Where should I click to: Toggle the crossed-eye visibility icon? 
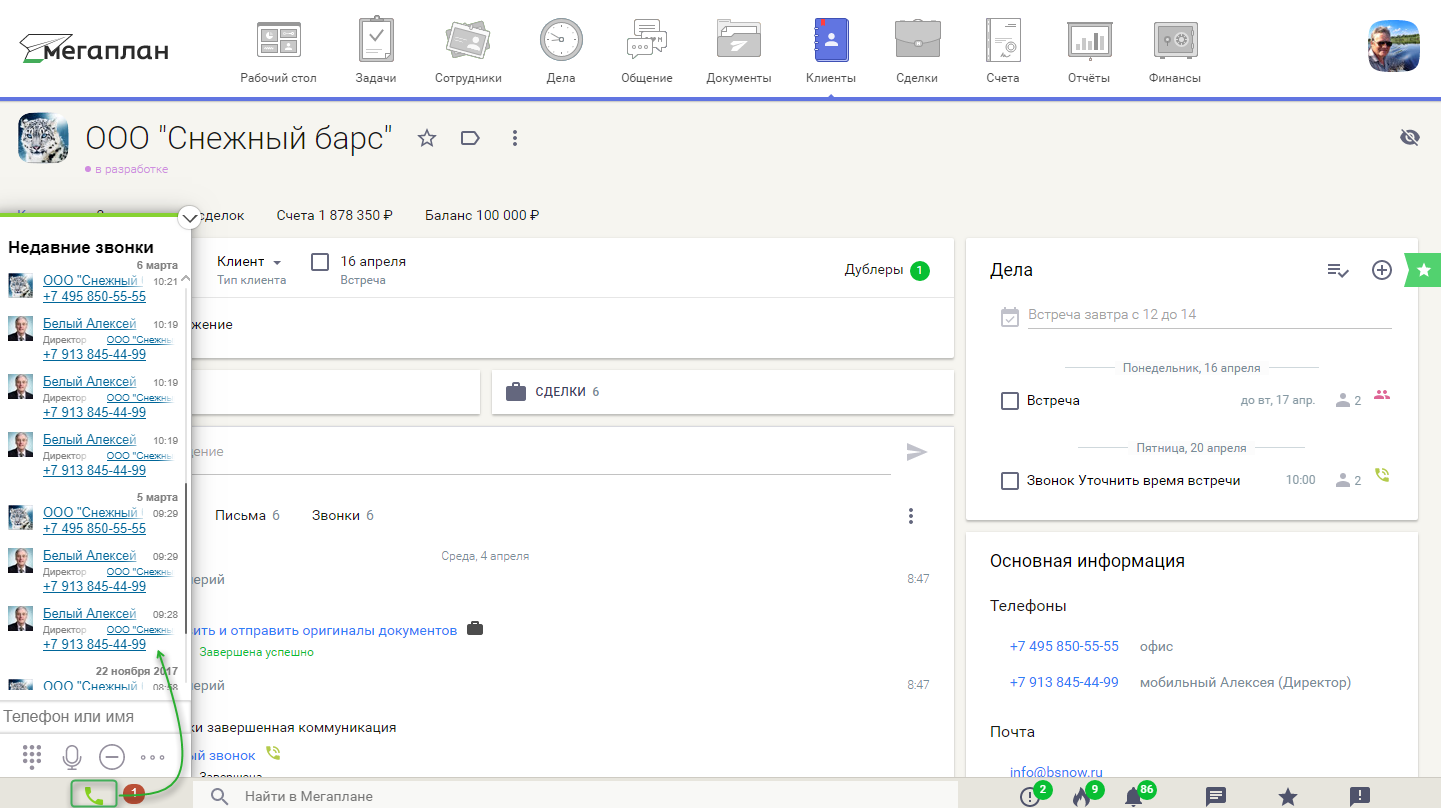pyautogui.click(x=1410, y=138)
